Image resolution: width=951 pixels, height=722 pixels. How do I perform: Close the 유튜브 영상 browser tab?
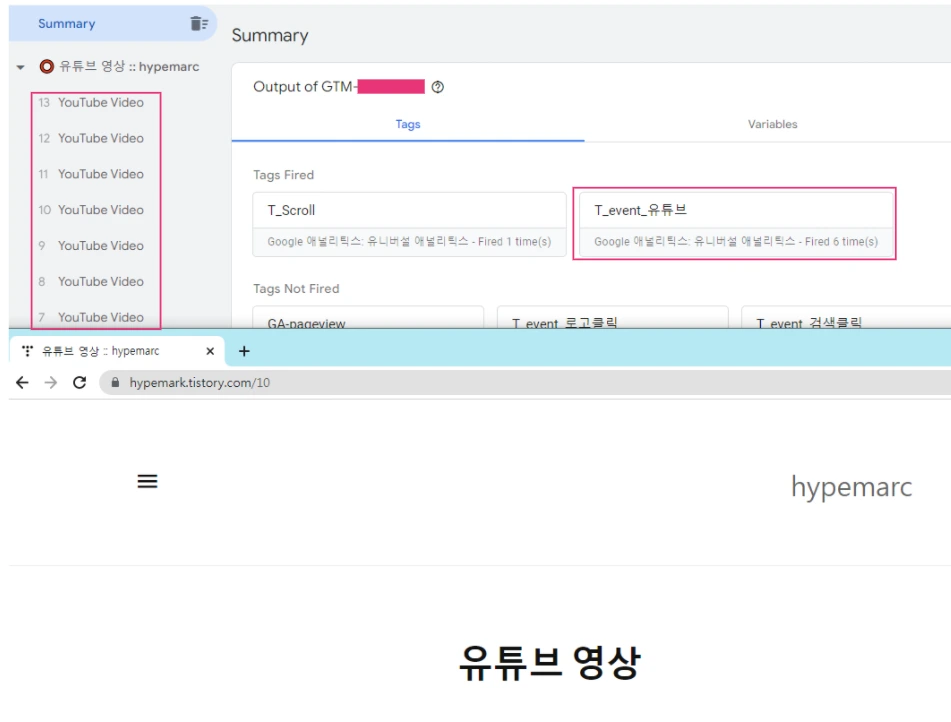click(x=210, y=351)
